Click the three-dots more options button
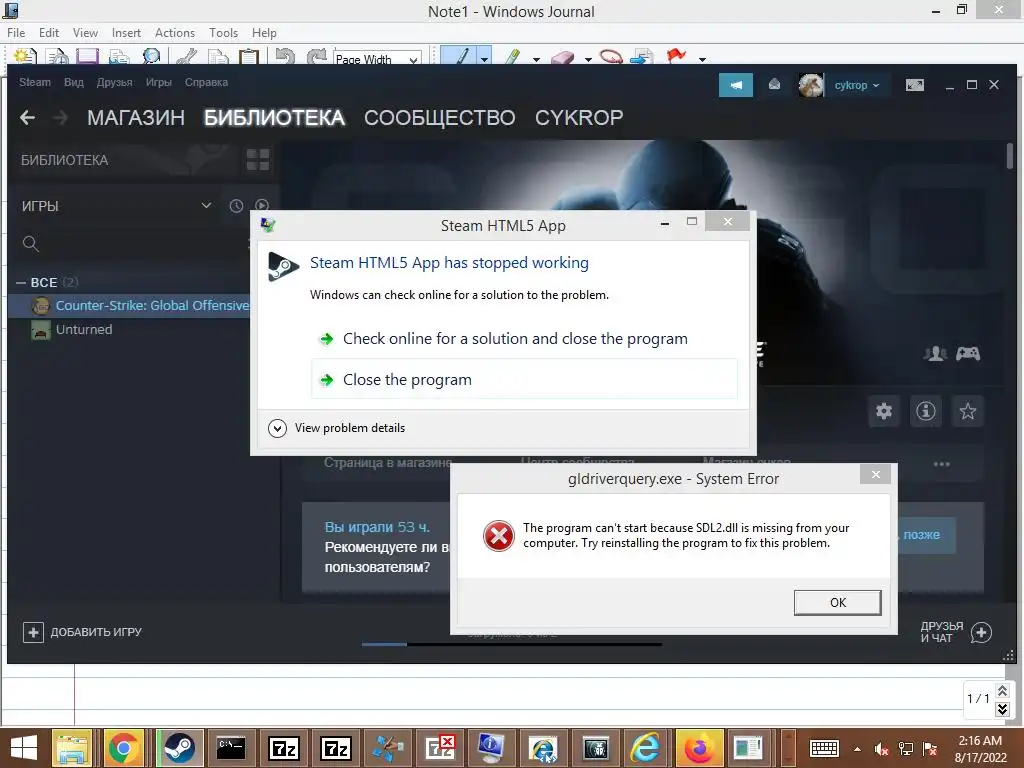Image resolution: width=1024 pixels, height=768 pixels. 942,464
